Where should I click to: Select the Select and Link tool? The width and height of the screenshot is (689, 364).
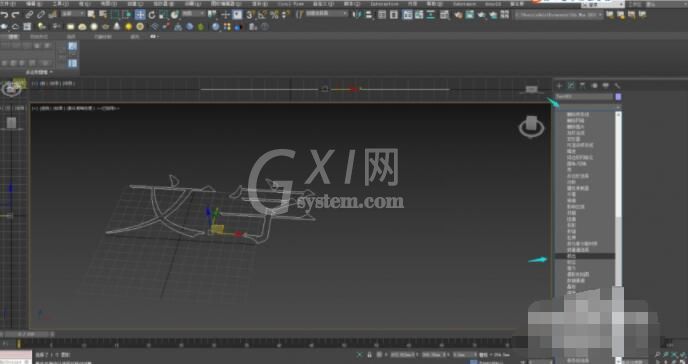(29, 15)
